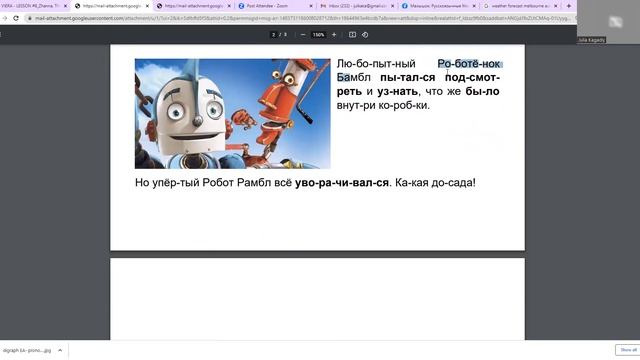Click the robots cartoon image
This screenshot has width=640, height=360.
(233, 113)
